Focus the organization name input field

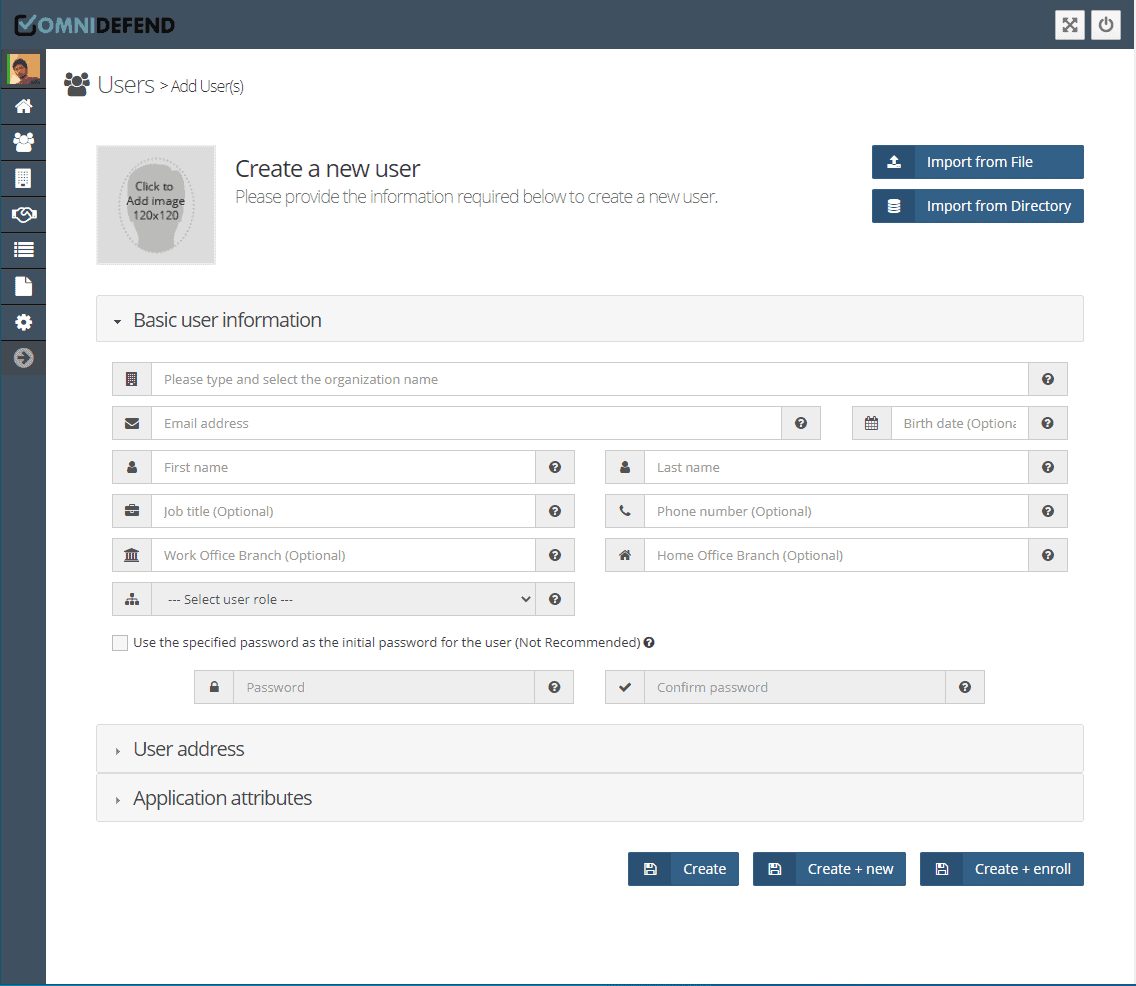(590, 379)
